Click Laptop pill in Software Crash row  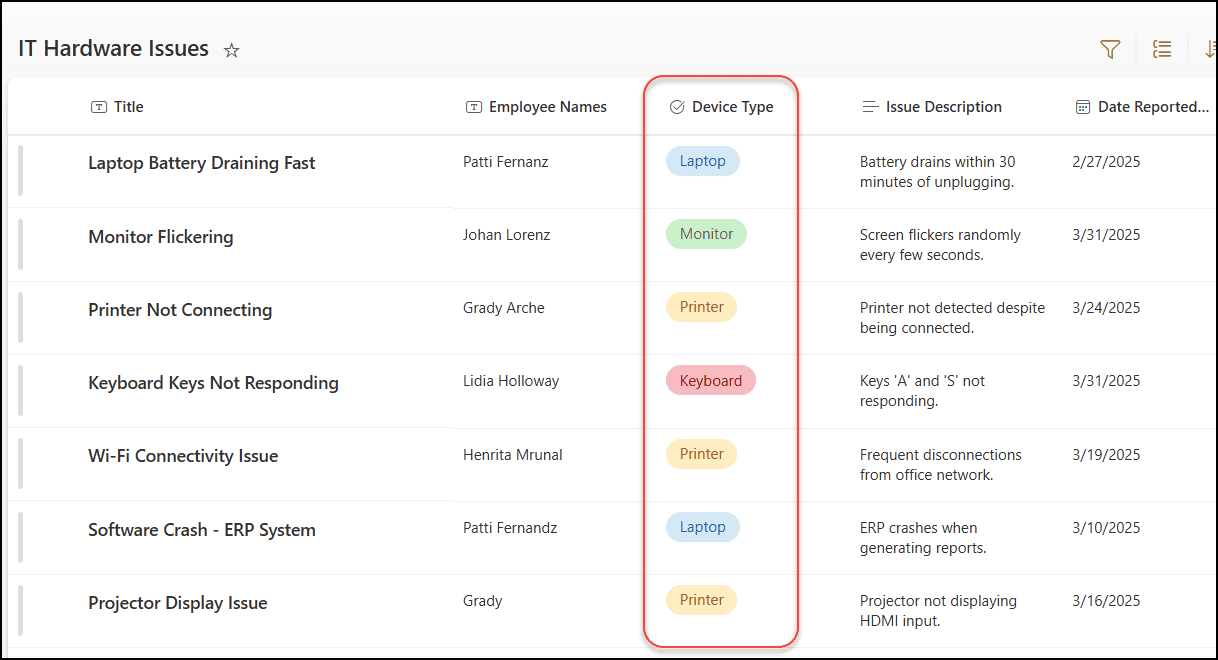[x=703, y=527]
